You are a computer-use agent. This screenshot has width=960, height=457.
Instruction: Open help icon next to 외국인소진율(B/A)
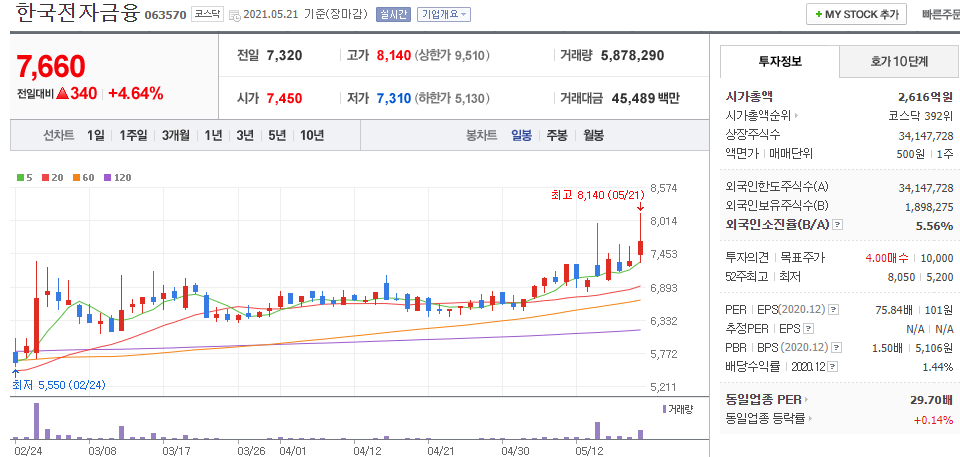click(838, 225)
